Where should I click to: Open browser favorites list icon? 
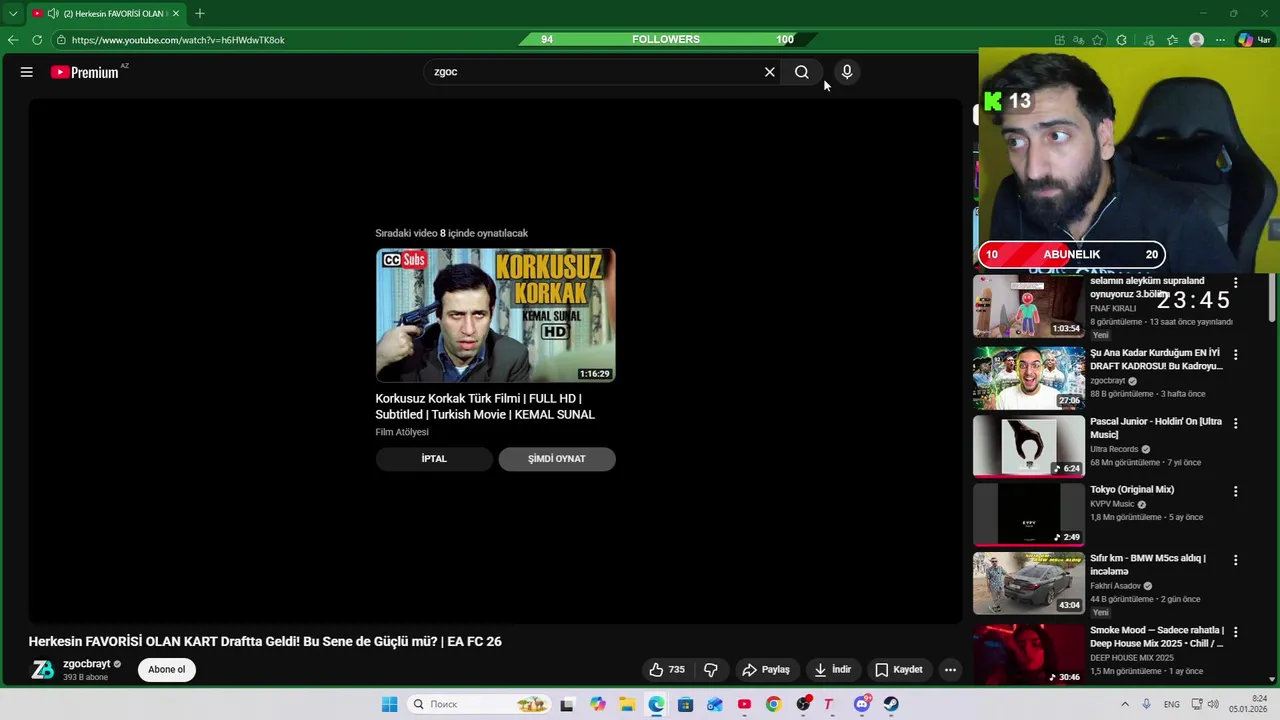tap(1172, 40)
